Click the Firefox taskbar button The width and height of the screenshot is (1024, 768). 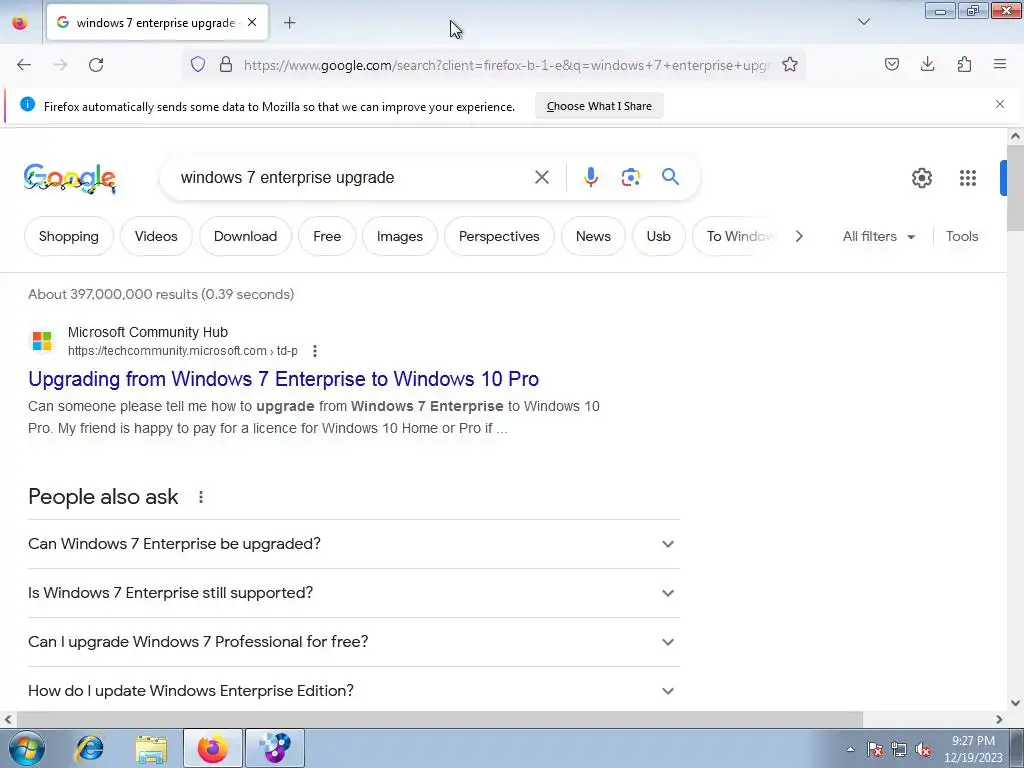coord(213,748)
